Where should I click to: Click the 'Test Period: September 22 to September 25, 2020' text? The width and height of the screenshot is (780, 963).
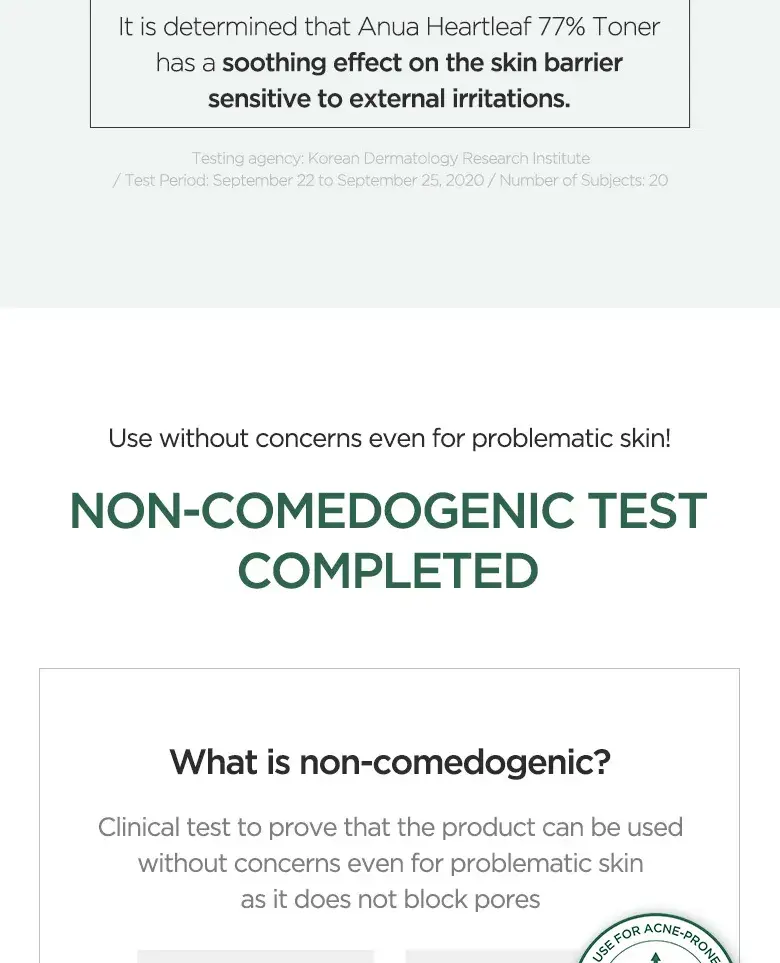(304, 181)
